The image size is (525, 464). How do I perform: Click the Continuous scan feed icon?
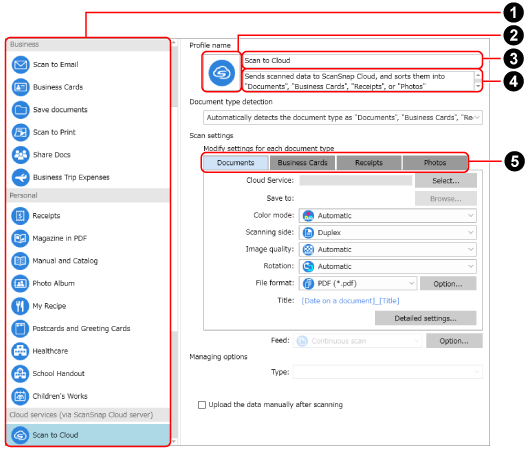(302, 341)
